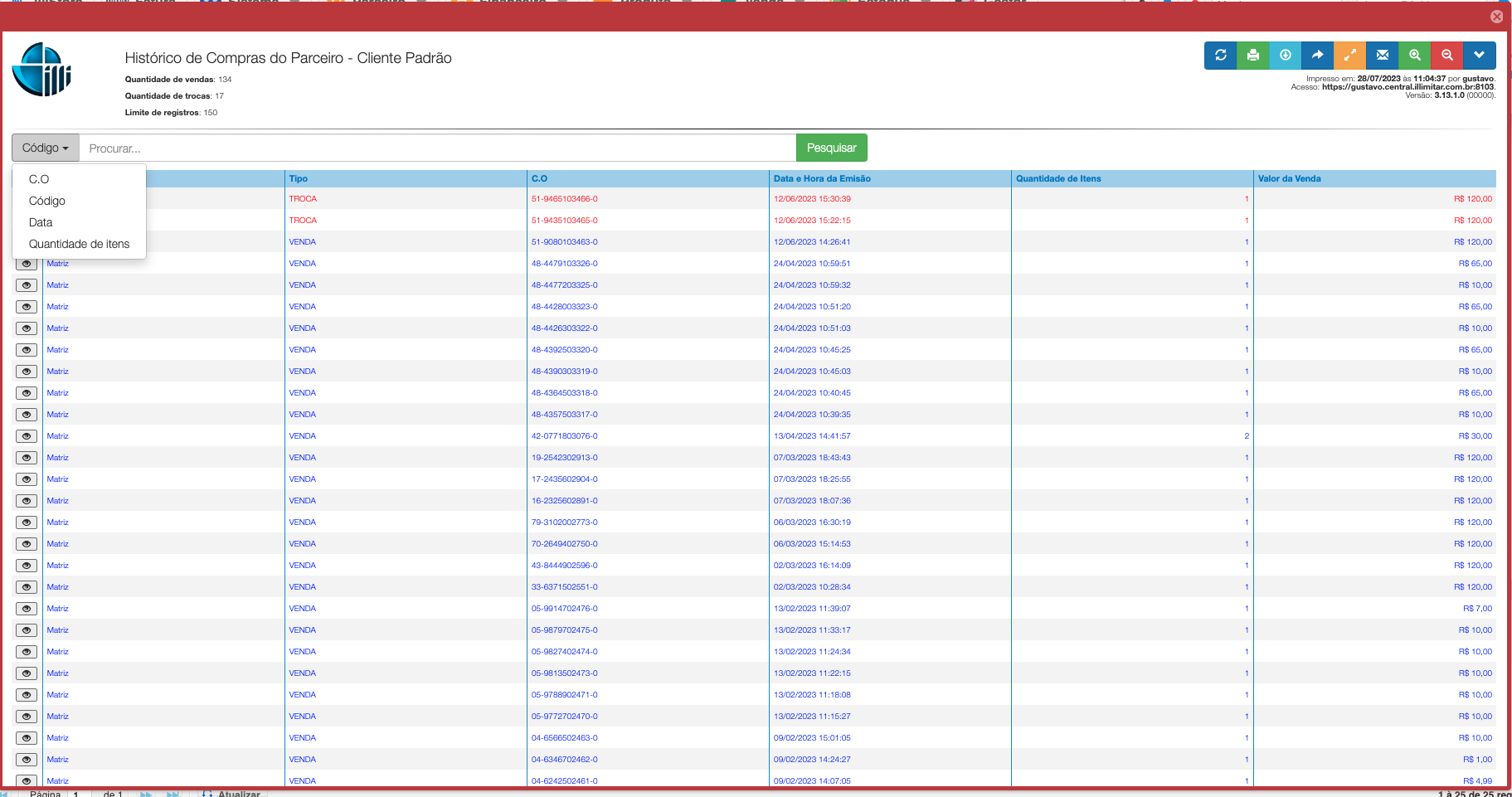Click the refresh report icon
Viewport: 1512px width, 797px height.
coord(1220,56)
